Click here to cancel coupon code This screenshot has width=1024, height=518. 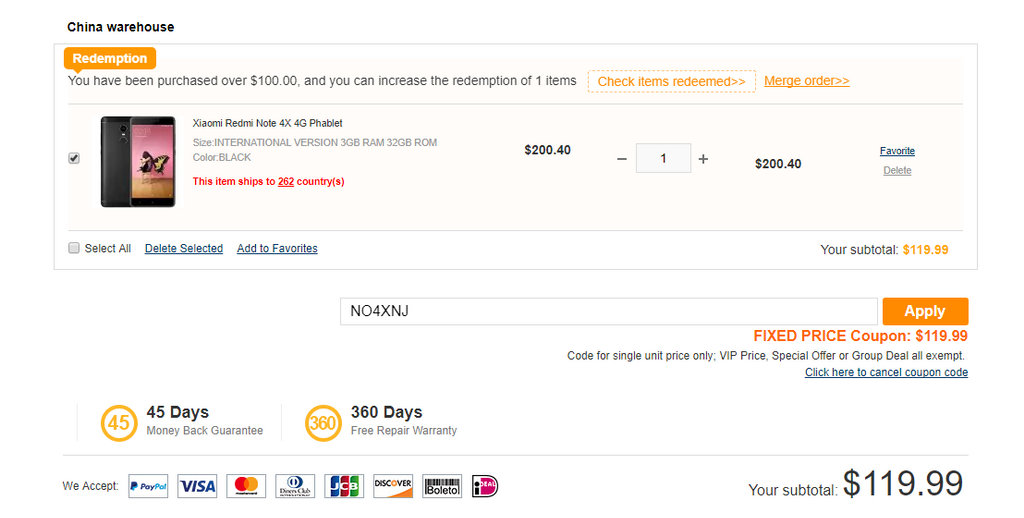[886, 373]
